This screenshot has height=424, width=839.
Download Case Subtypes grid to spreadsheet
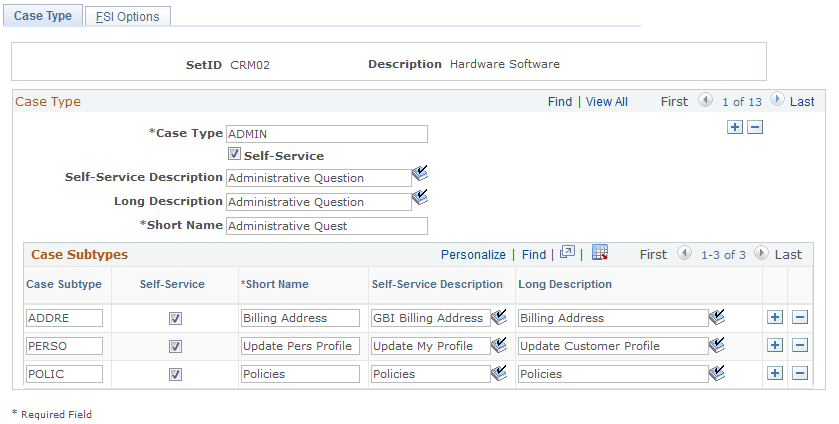(x=600, y=253)
